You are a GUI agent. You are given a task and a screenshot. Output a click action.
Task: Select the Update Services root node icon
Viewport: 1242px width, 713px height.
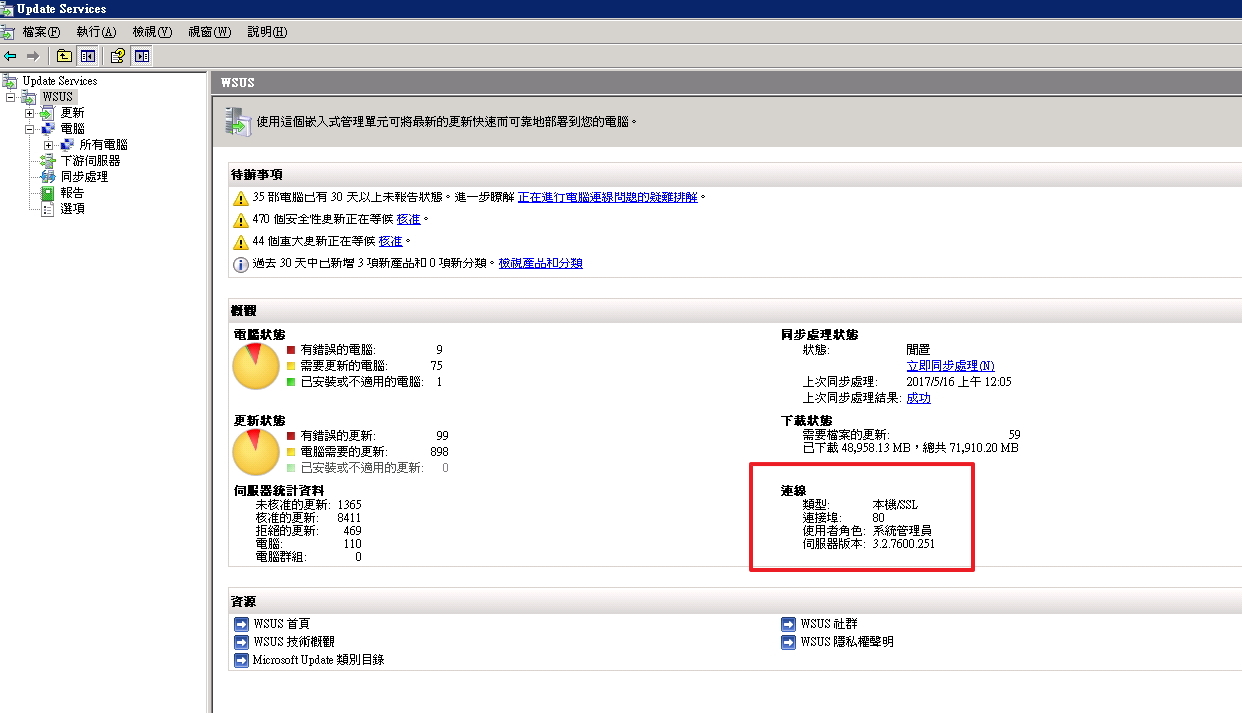(x=10, y=81)
